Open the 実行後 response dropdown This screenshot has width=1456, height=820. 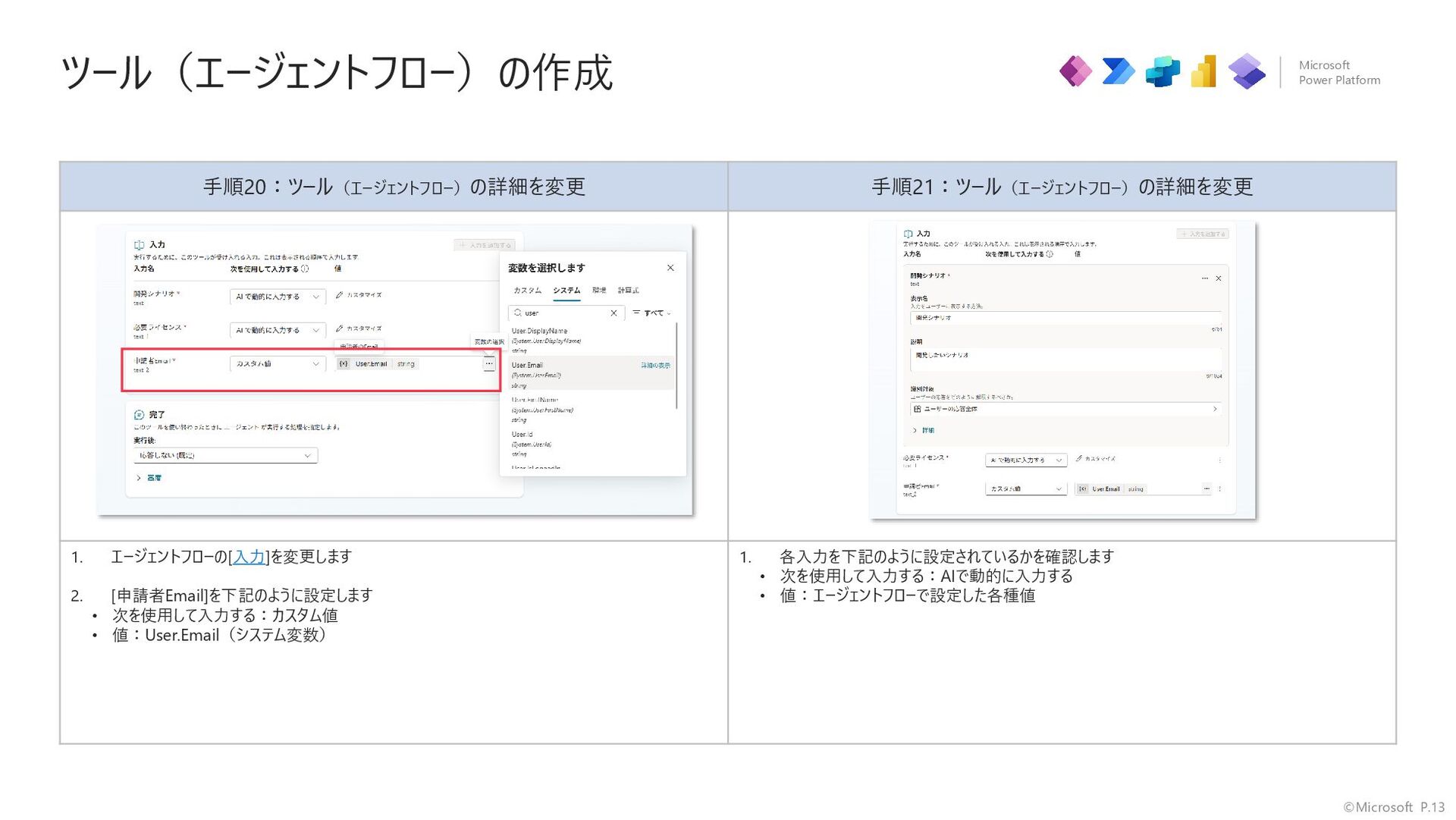coord(225,456)
